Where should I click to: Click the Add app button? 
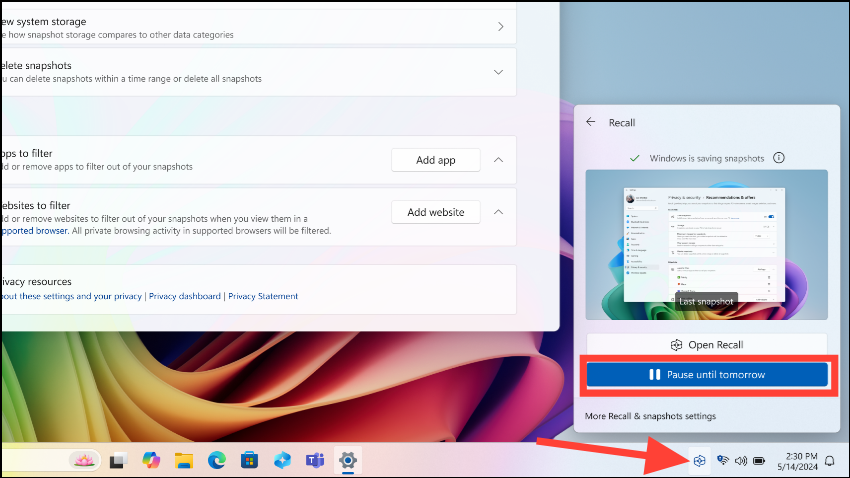[436, 160]
